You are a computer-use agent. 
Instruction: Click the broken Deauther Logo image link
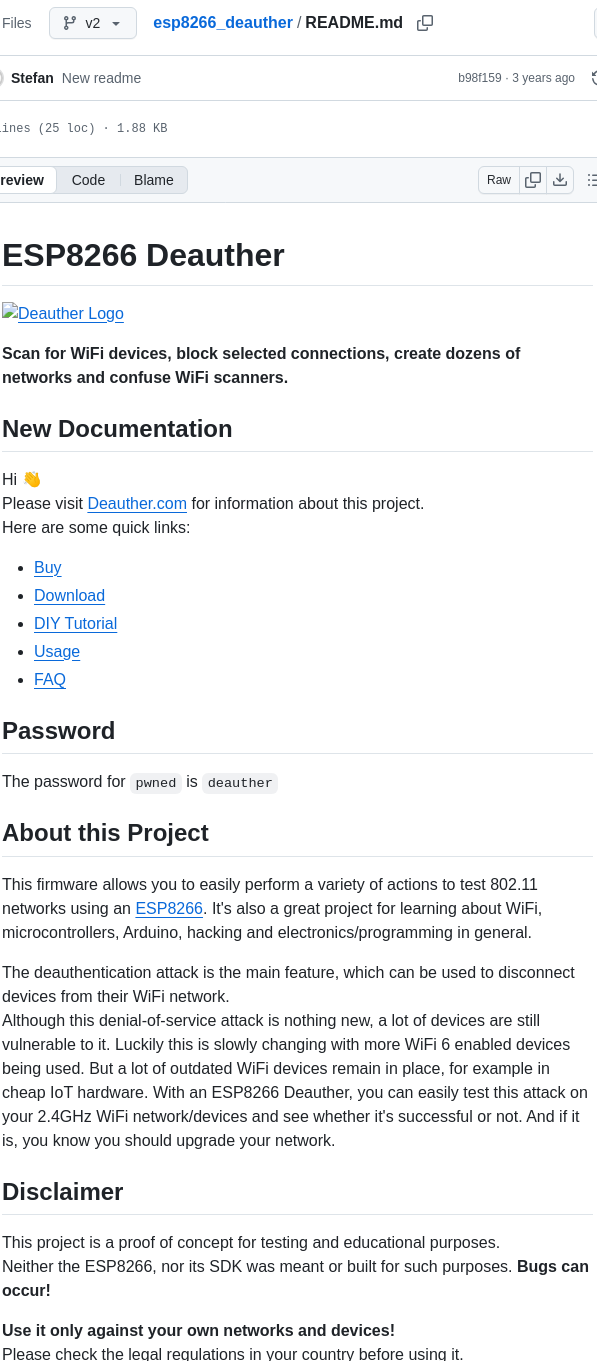pyautogui.click(x=63, y=313)
